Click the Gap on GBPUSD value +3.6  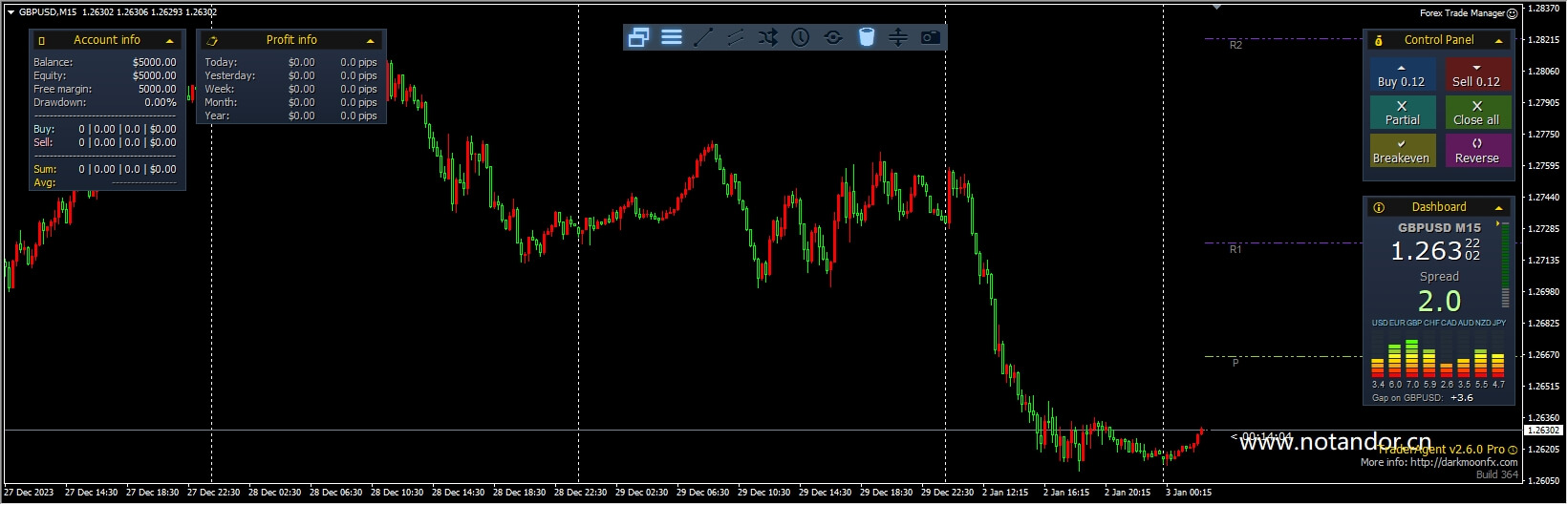(x=1462, y=398)
